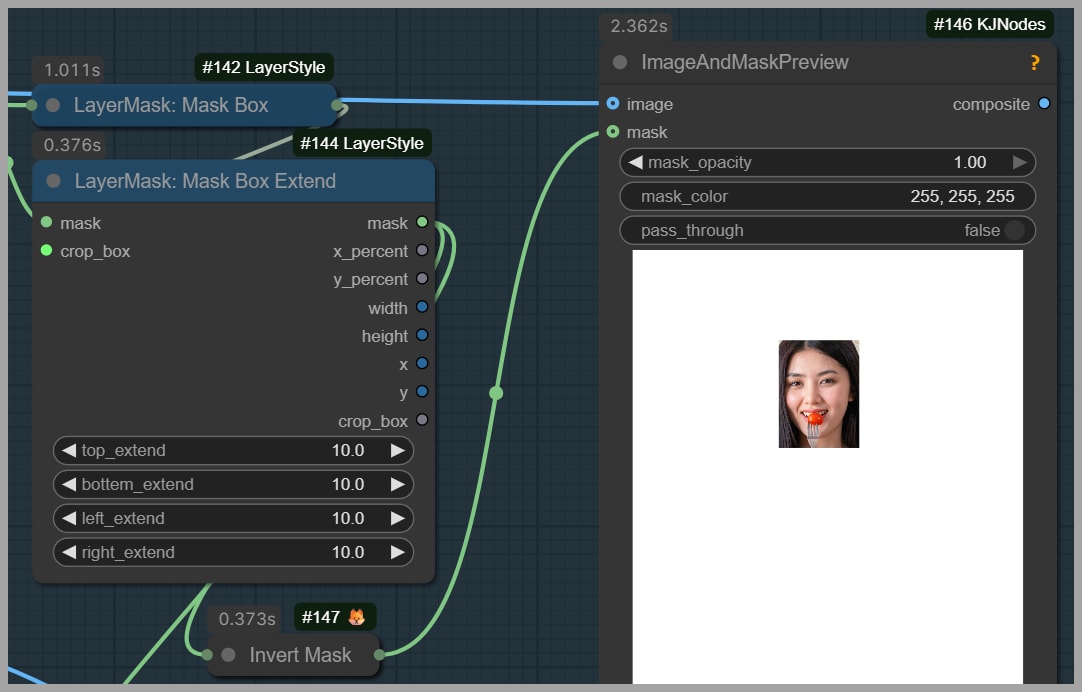Viewport: 1082px width, 692px height.
Task: Collapse the ImageAndMaskPreview node using its dot
Action: point(620,62)
